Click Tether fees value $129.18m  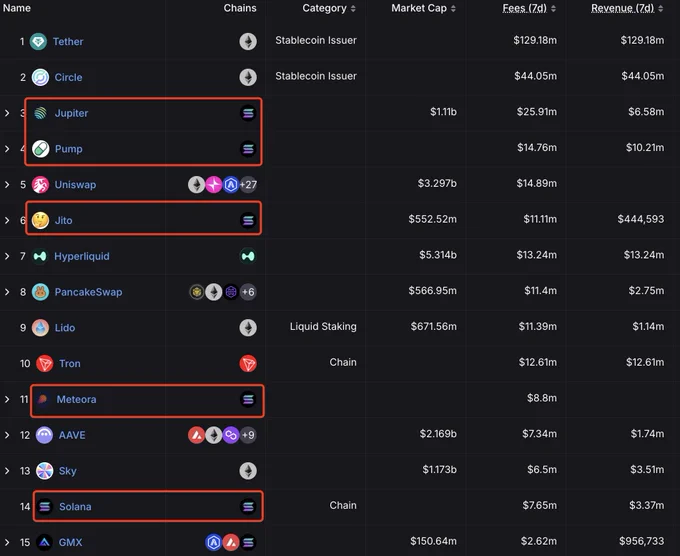[x=535, y=40]
